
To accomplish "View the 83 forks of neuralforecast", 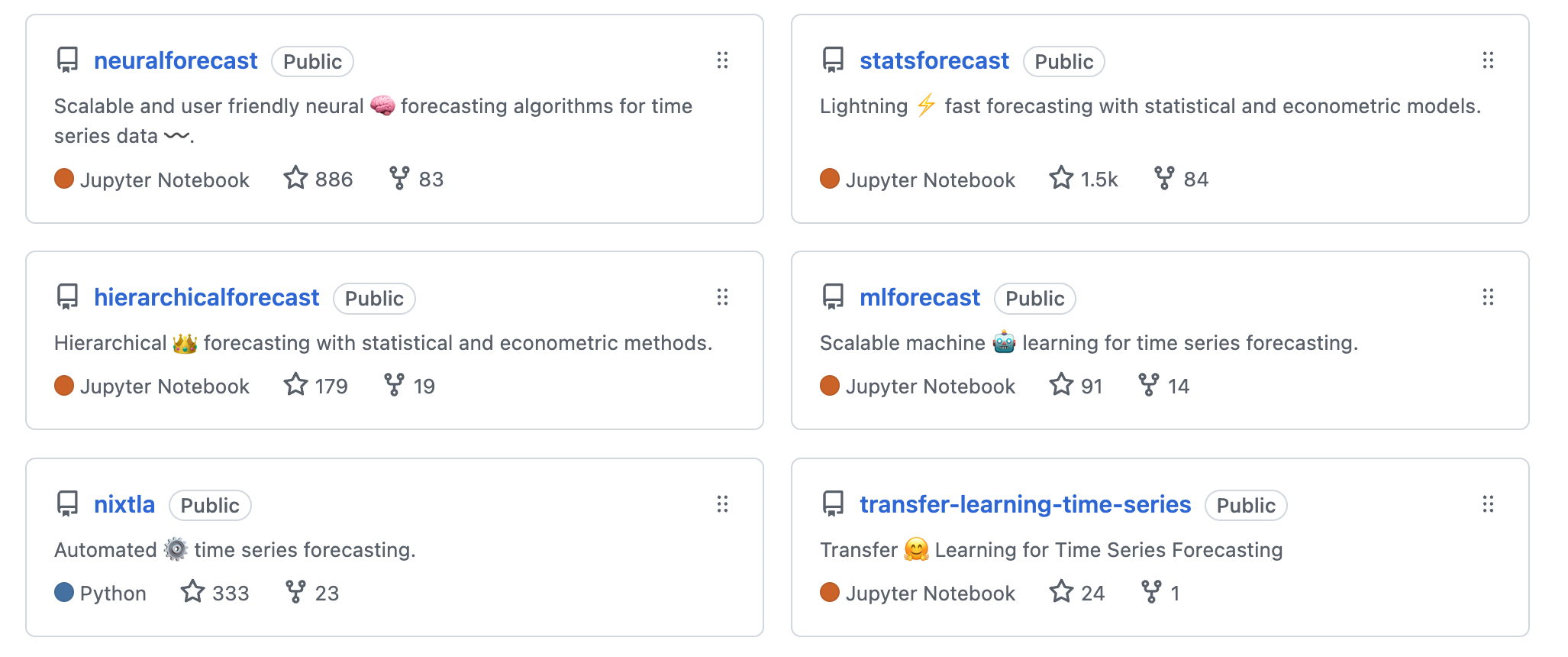I will pos(416,179).
